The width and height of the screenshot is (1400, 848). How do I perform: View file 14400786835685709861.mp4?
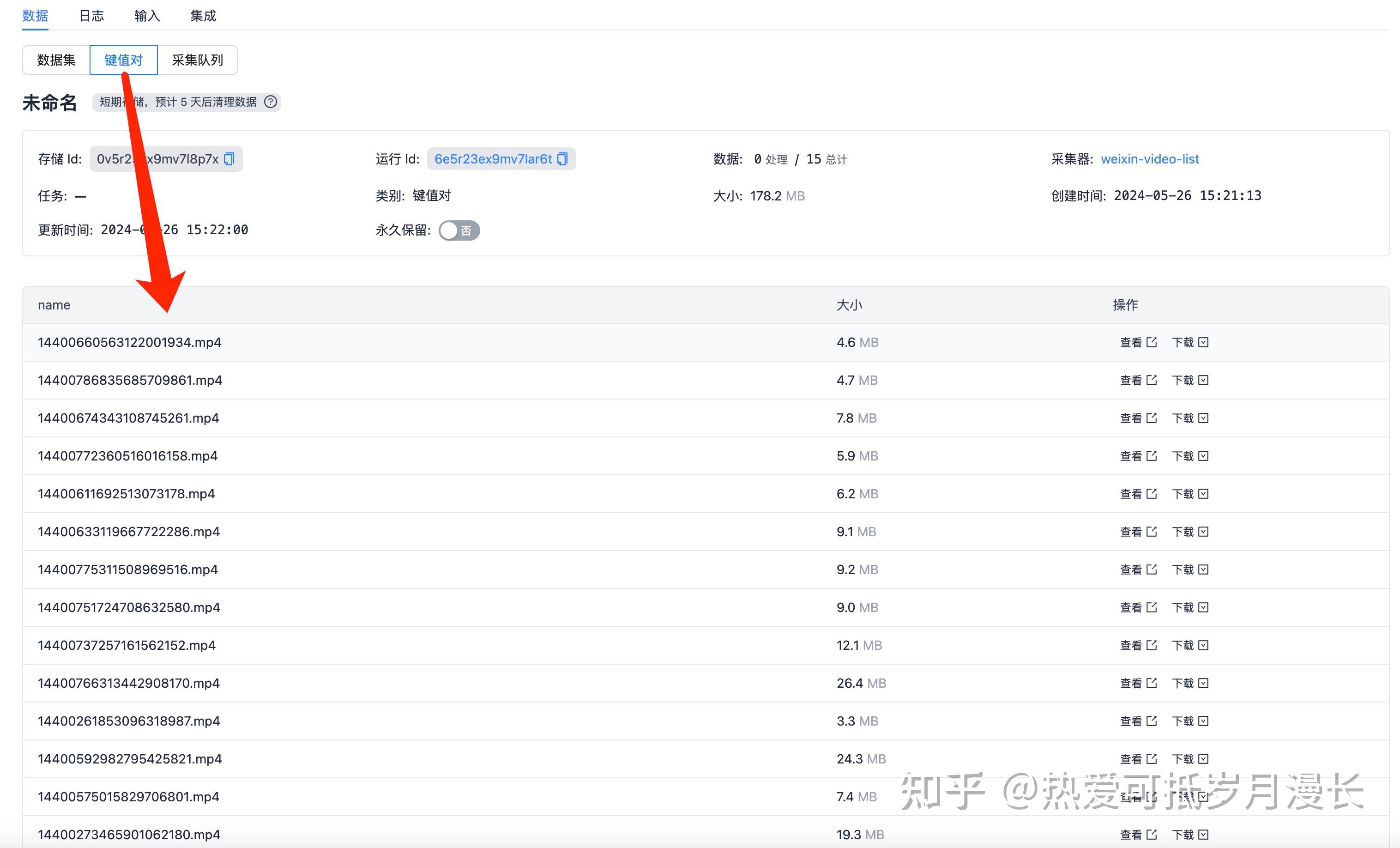1138,380
